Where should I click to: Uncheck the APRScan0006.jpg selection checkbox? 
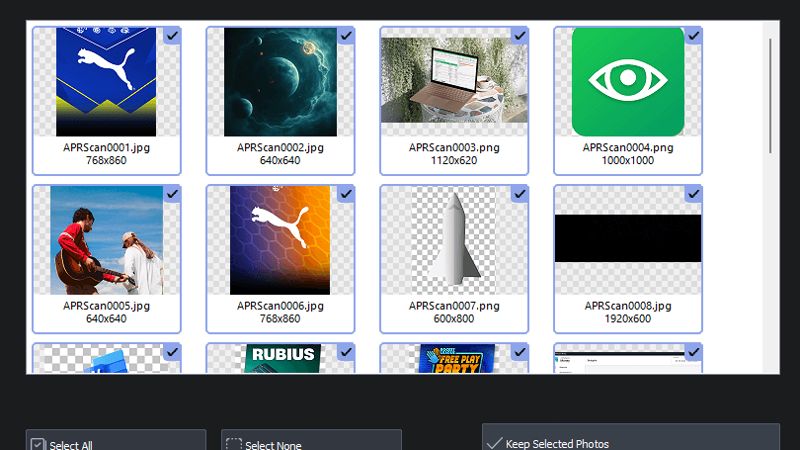(x=346, y=194)
